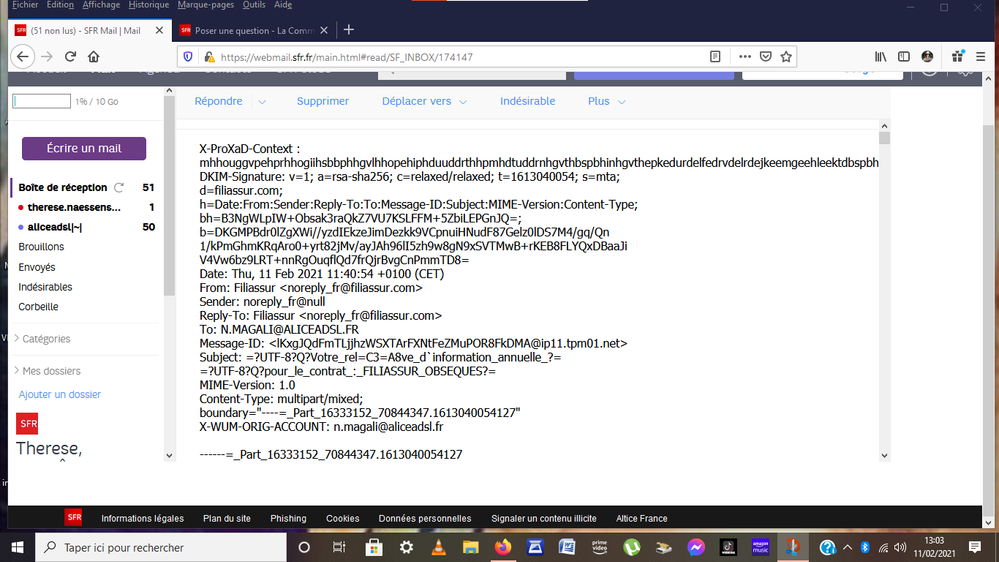The width and height of the screenshot is (999, 562).
Task: Click the Windows taskbar search field
Action: point(160,547)
